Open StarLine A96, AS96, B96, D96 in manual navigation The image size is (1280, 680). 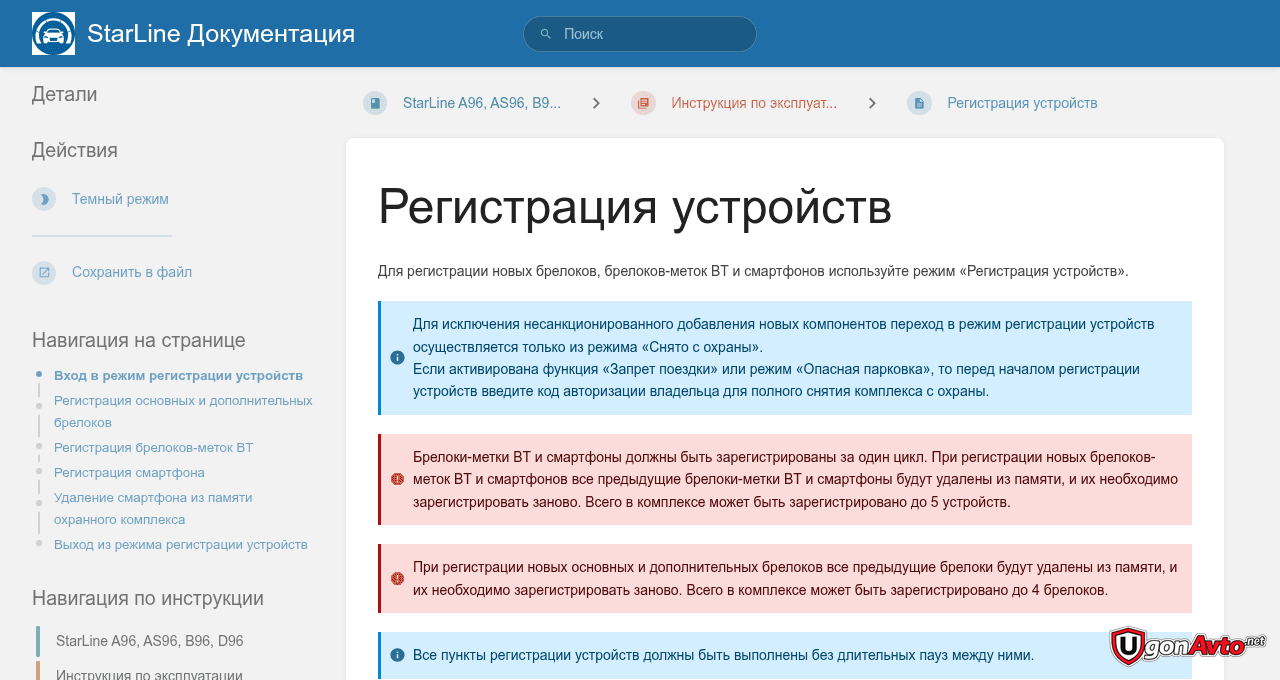coord(150,641)
